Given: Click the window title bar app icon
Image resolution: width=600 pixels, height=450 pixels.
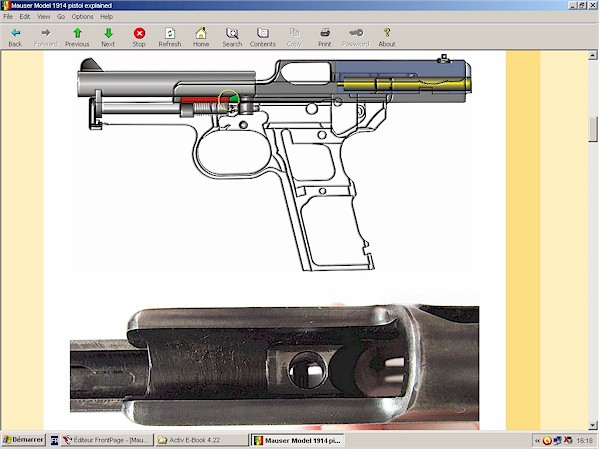Looking at the screenshot, I should [x=6, y=5].
